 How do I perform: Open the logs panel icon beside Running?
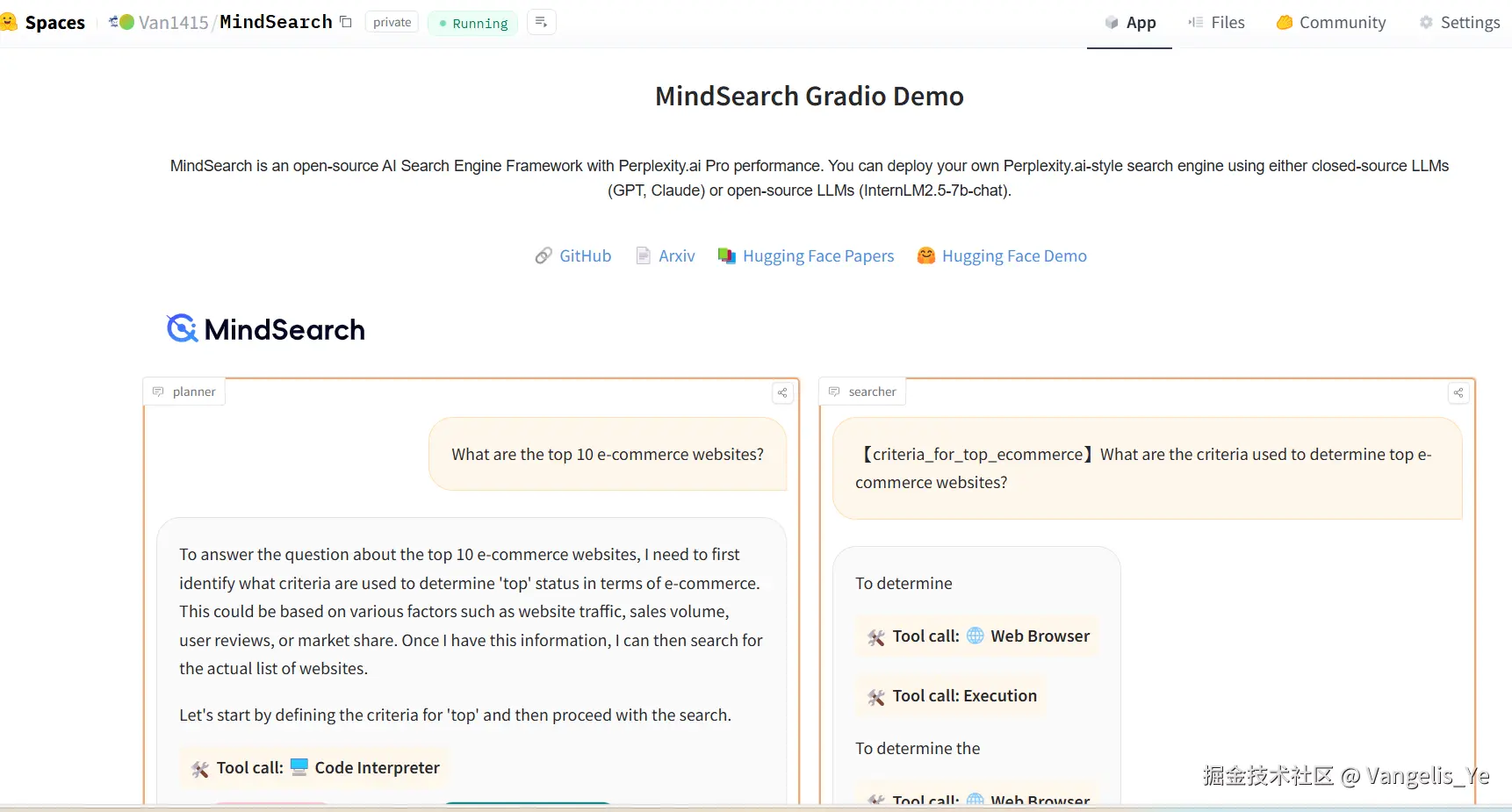(x=541, y=22)
